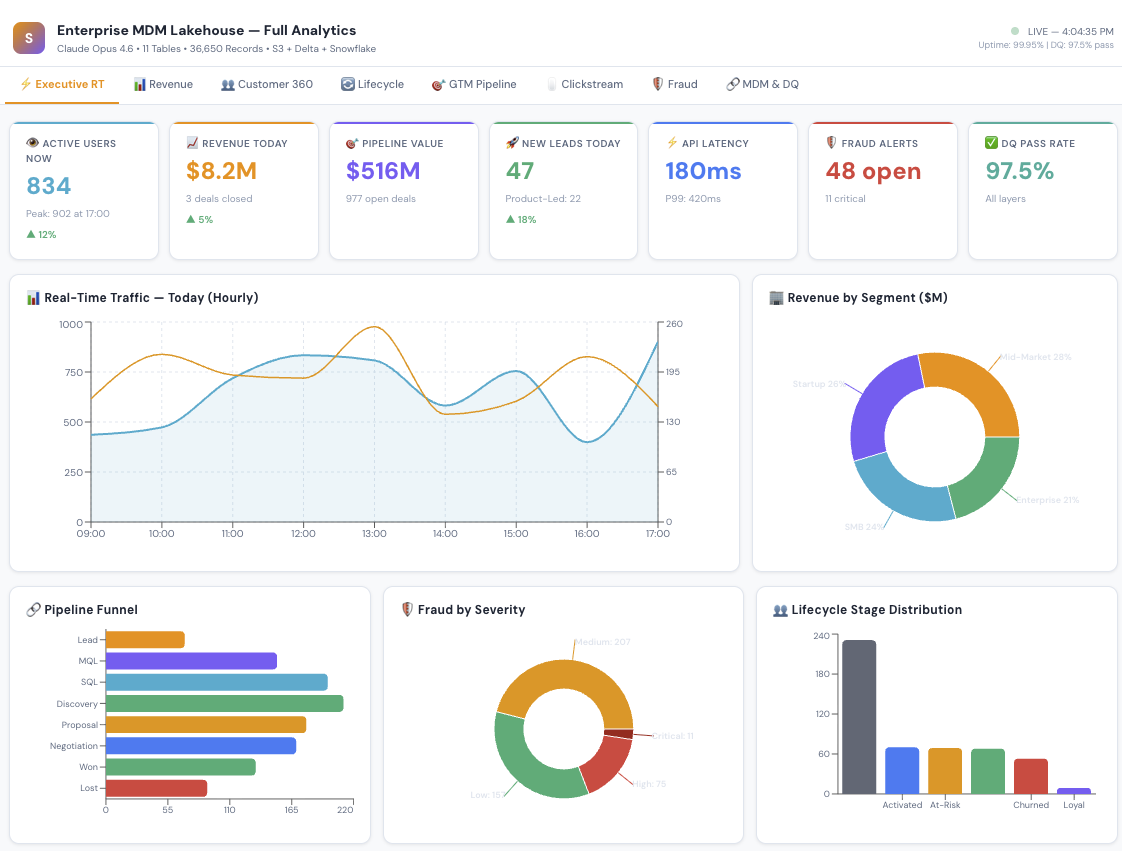The height and width of the screenshot is (851, 1122).
Task: Click the lightning icon on API Latency card
Action: tap(672, 143)
